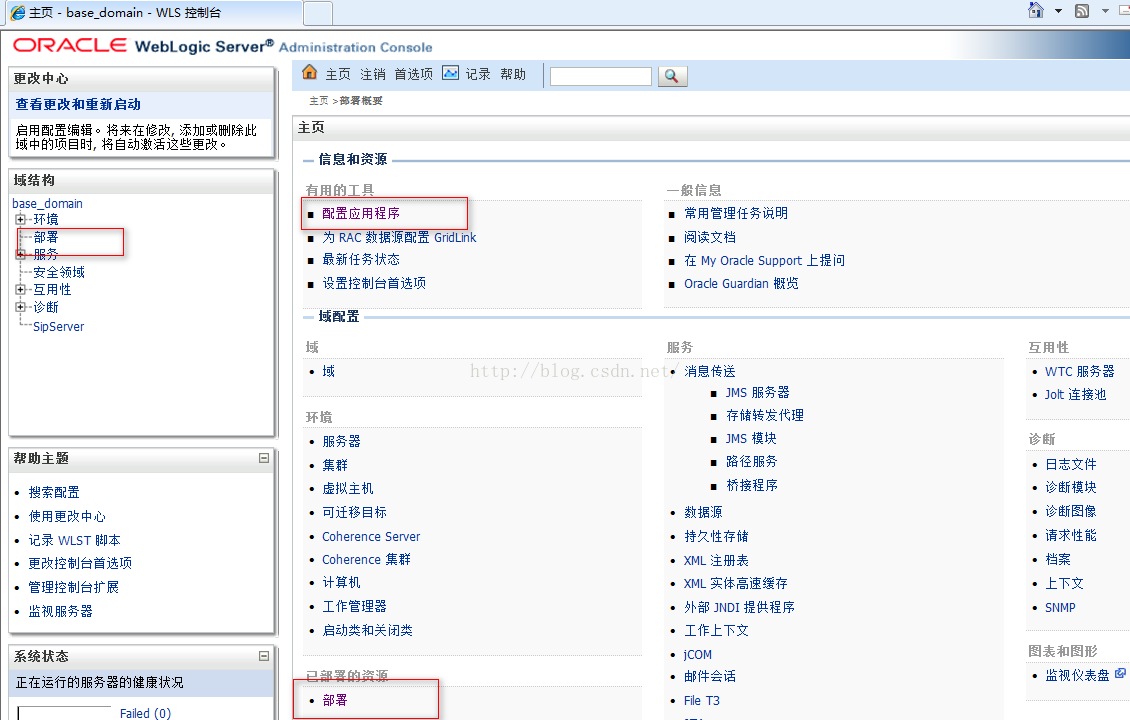Image resolution: width=1130 pixels, height=720 pixels.
Task: Click the magnifier search button
Action: pos(672,76)
